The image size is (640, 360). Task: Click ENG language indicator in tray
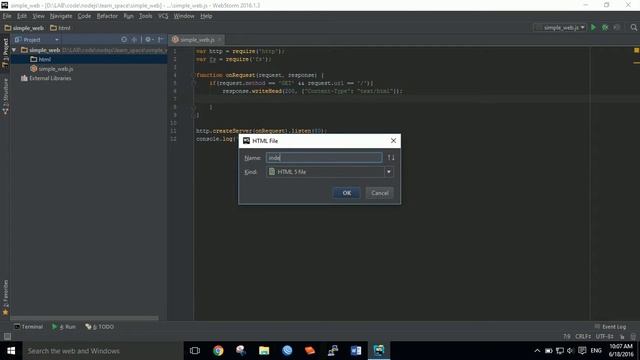596,351
